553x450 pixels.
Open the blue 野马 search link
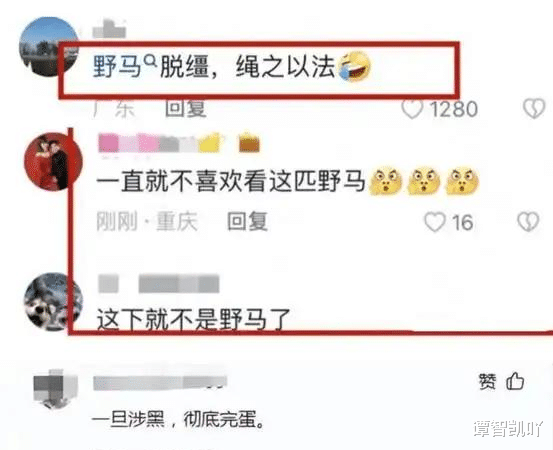pos(117,67)
